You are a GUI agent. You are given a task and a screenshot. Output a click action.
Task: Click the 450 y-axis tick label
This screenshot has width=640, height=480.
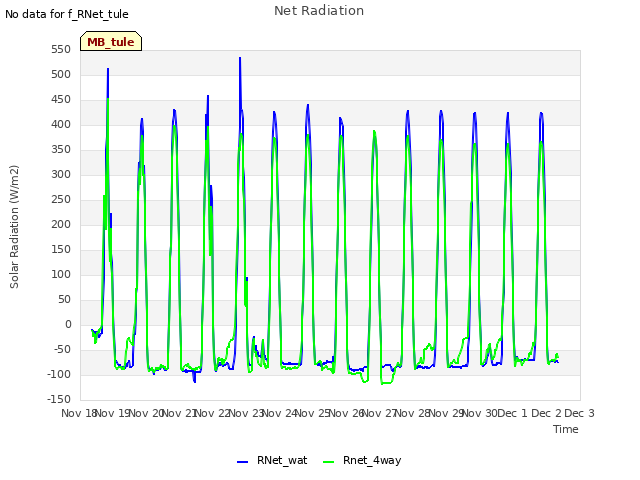[x=61, y=100]
